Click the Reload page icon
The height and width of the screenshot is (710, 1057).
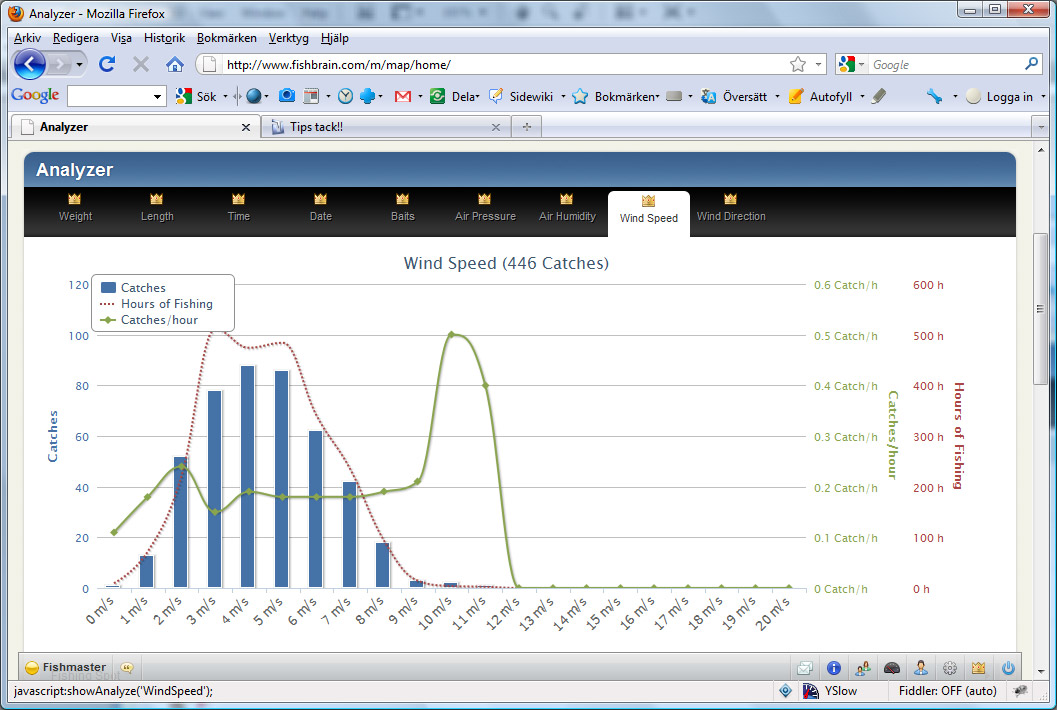point(107,64)
